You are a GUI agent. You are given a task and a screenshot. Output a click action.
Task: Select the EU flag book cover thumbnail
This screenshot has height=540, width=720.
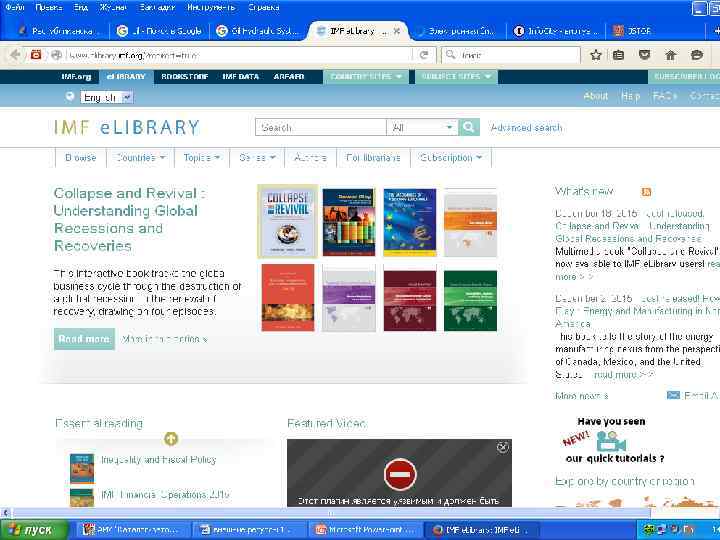(x=410, y=222)
